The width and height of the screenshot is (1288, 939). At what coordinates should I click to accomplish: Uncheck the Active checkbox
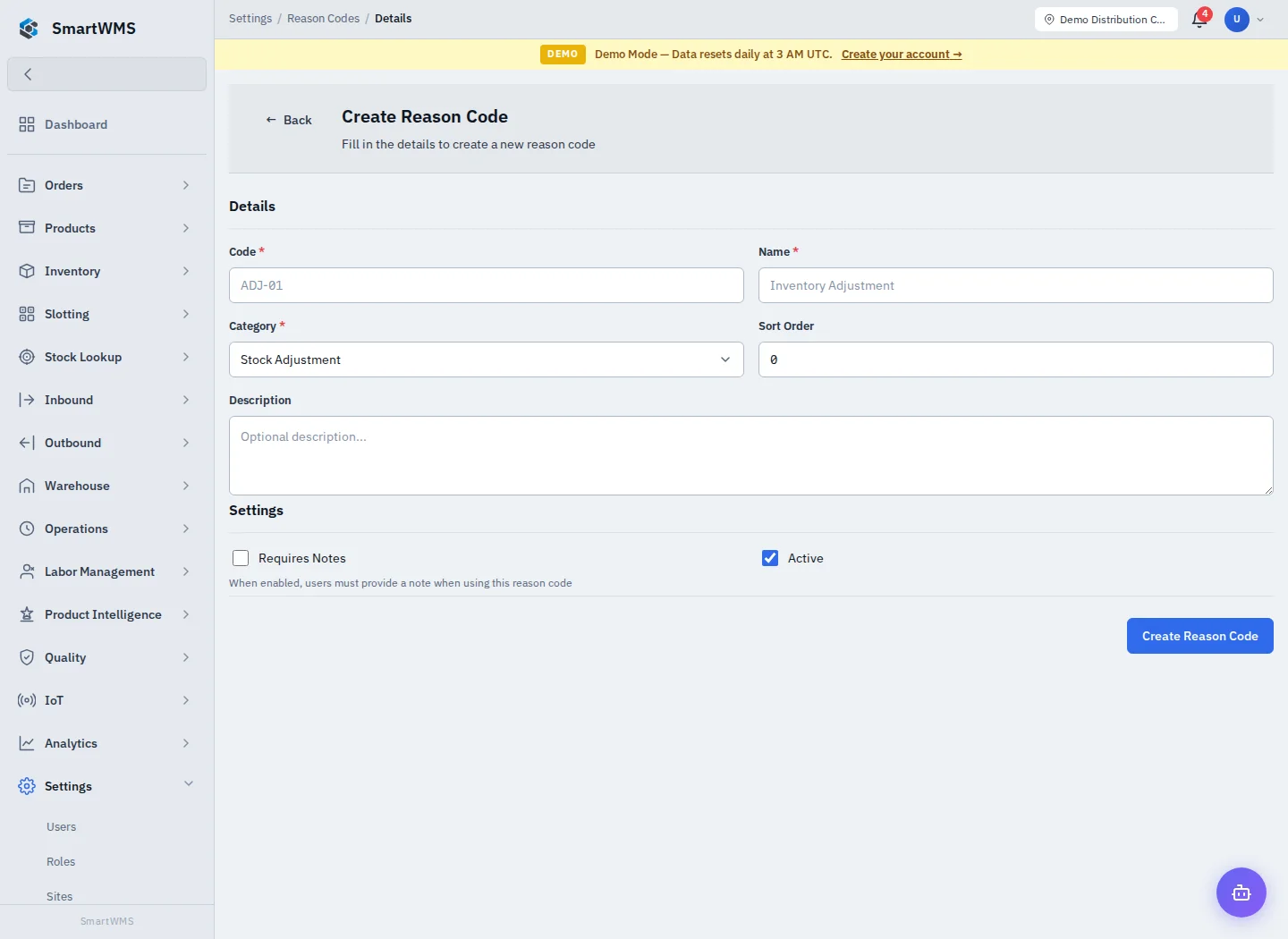pos(770,558)
